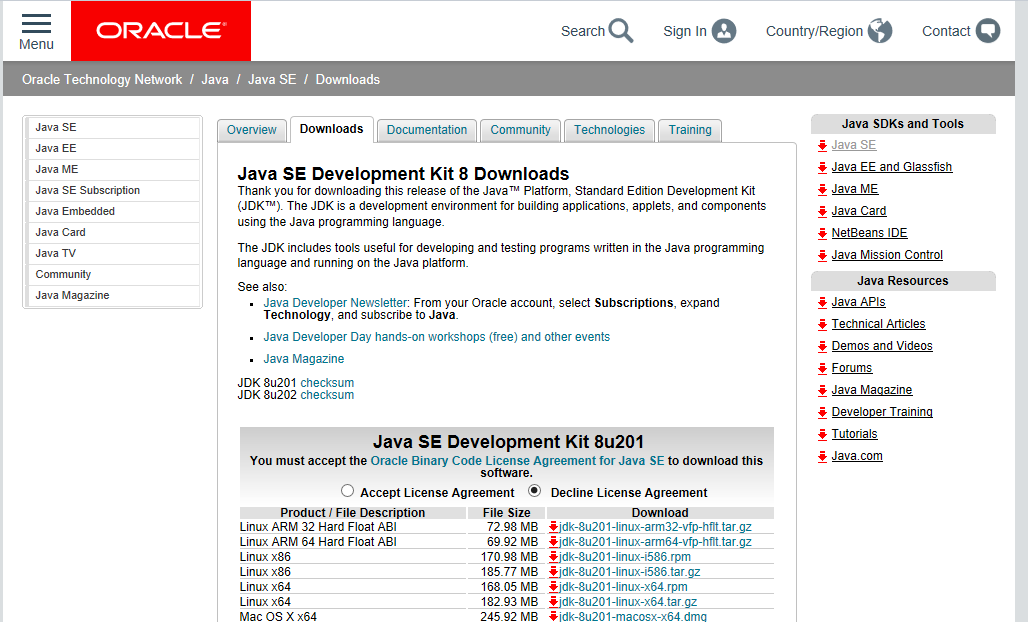Open the JDK 8u202 checksum link

coord(327,395)
